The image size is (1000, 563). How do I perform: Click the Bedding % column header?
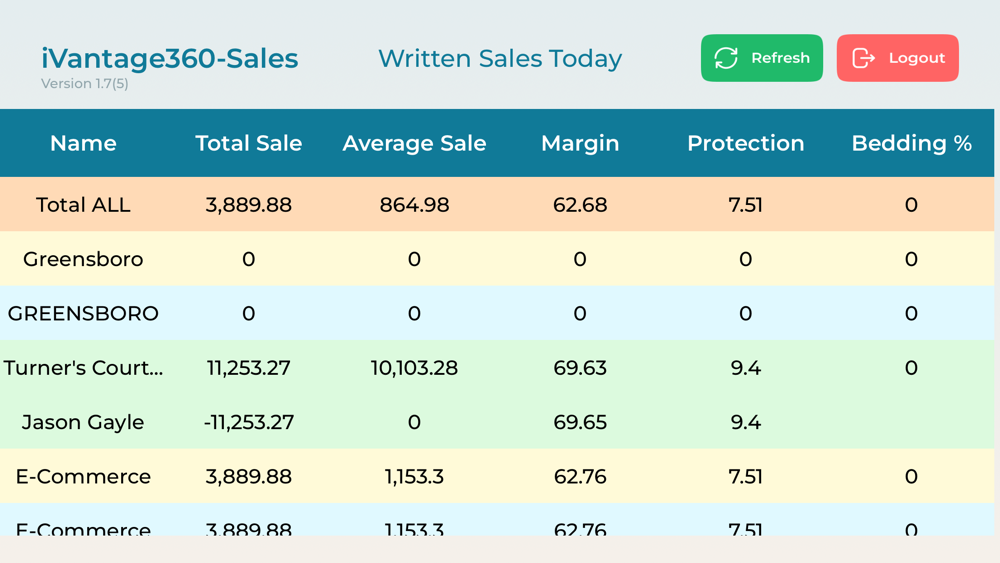(x=911, y=143)
